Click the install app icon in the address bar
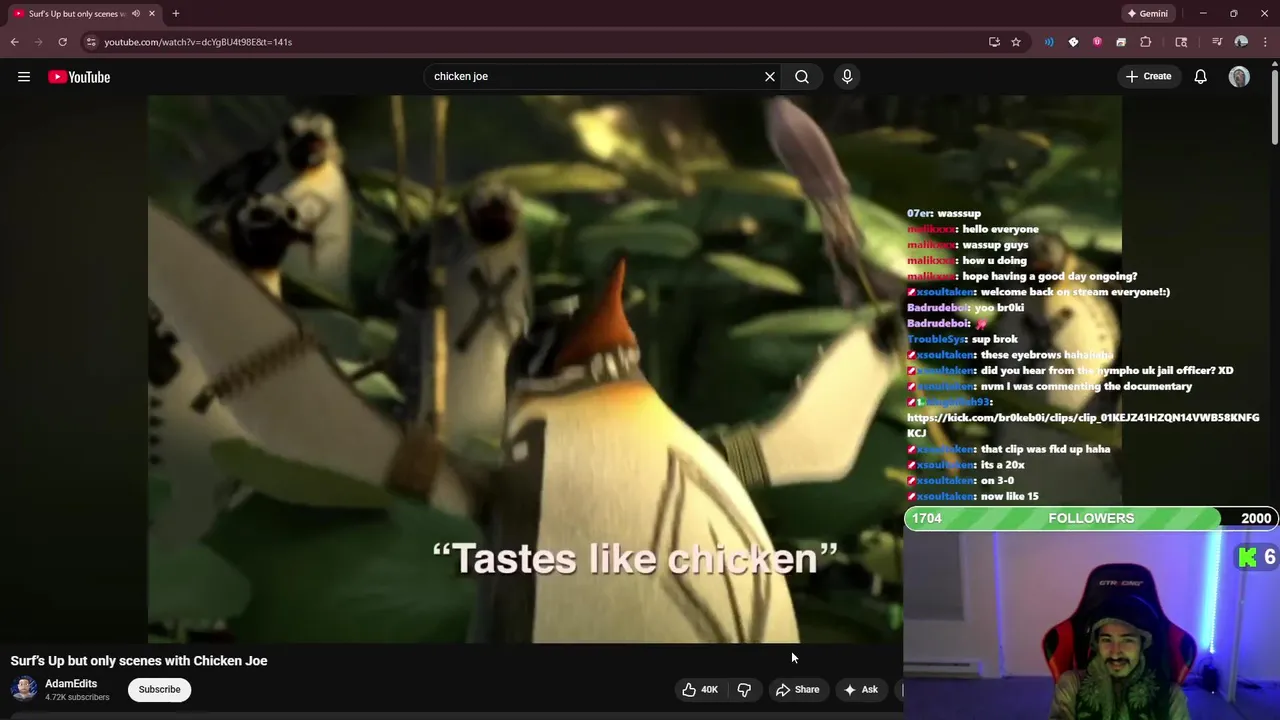The height and width of the screenshot is (720, 1280). click(994, 42)
